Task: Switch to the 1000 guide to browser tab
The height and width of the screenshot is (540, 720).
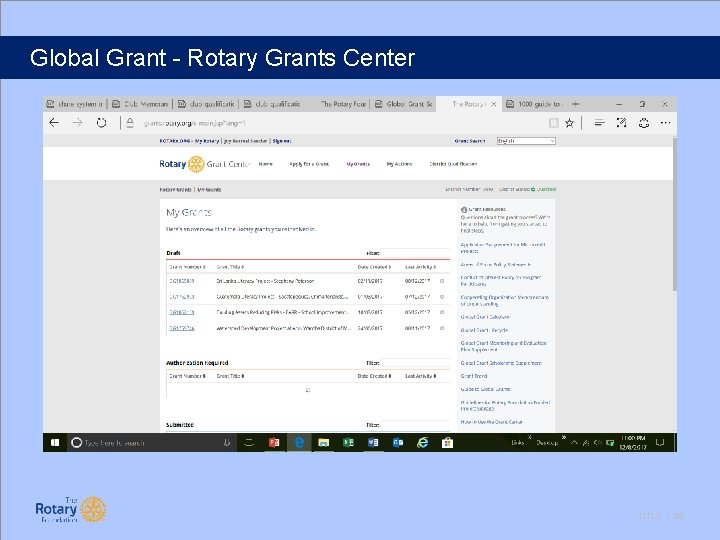Action: 534,104
